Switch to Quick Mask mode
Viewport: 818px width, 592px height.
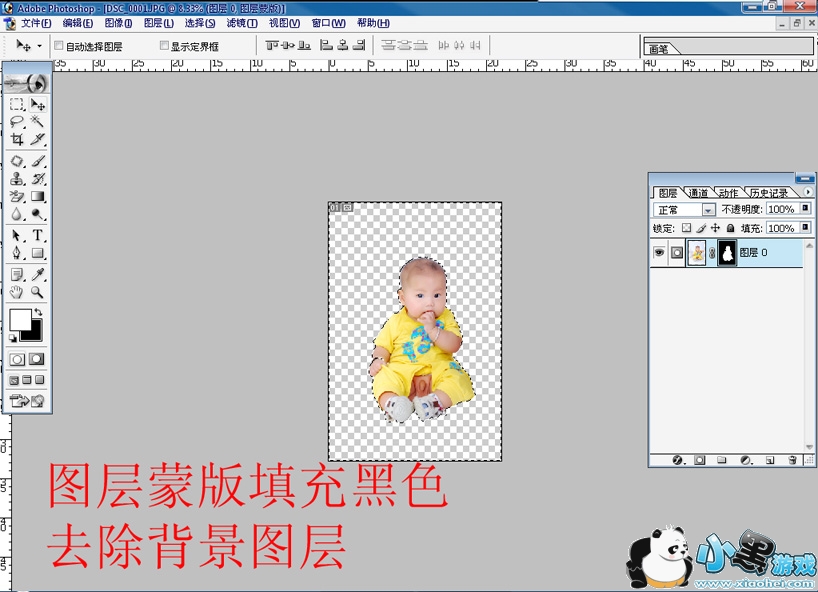[37, 359]
